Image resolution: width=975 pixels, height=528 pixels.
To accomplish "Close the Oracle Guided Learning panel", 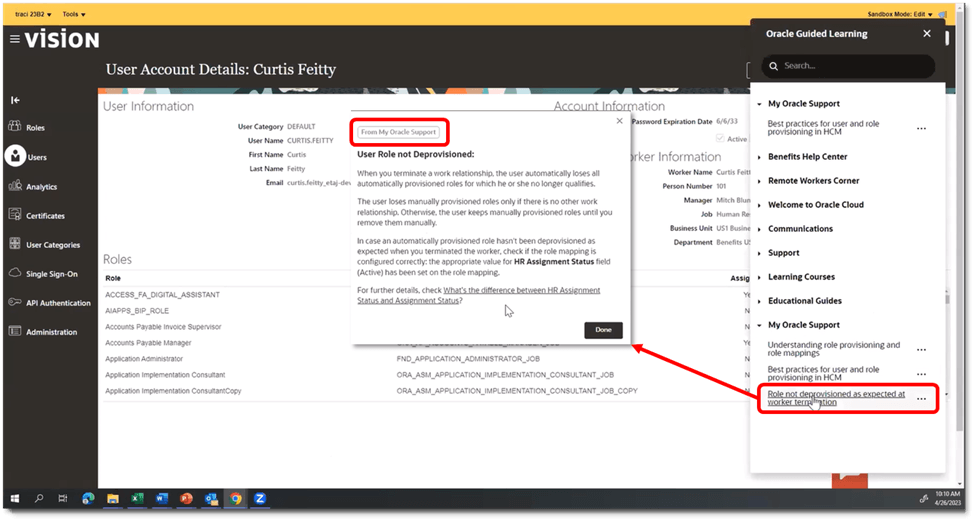I will click(926, 34).
